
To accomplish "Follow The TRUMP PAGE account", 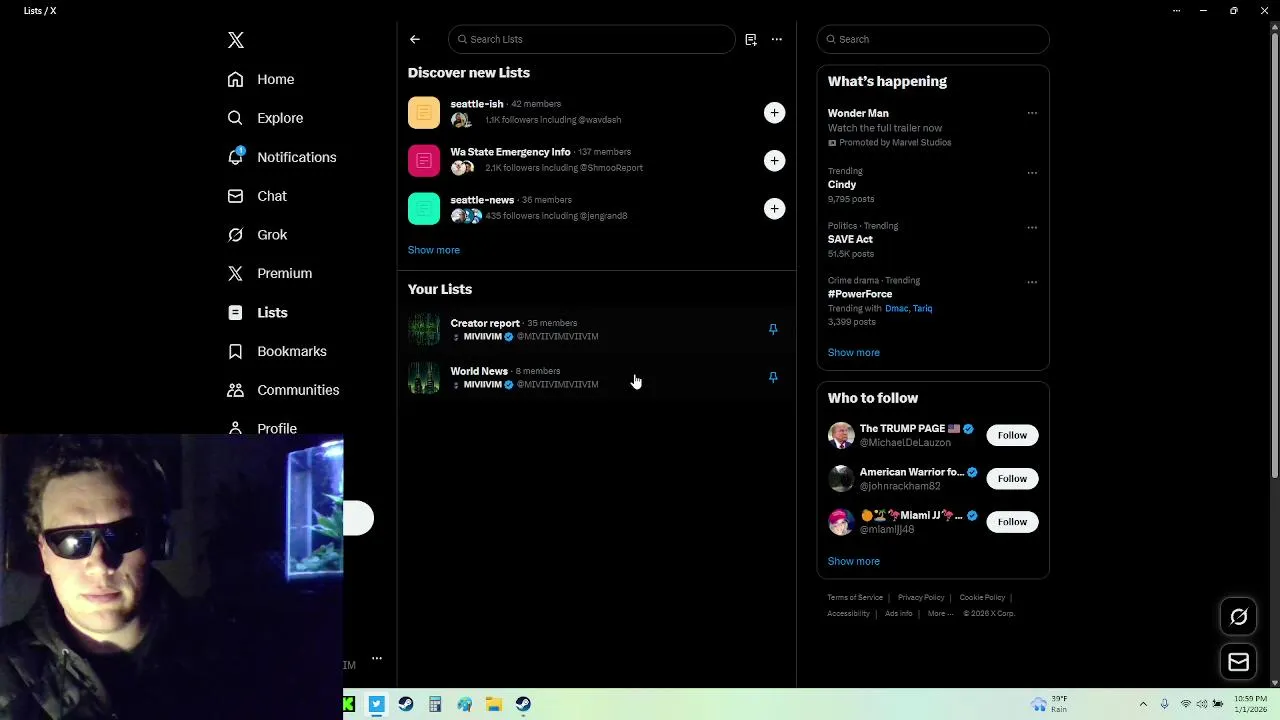I will [x=1012, y=435].
